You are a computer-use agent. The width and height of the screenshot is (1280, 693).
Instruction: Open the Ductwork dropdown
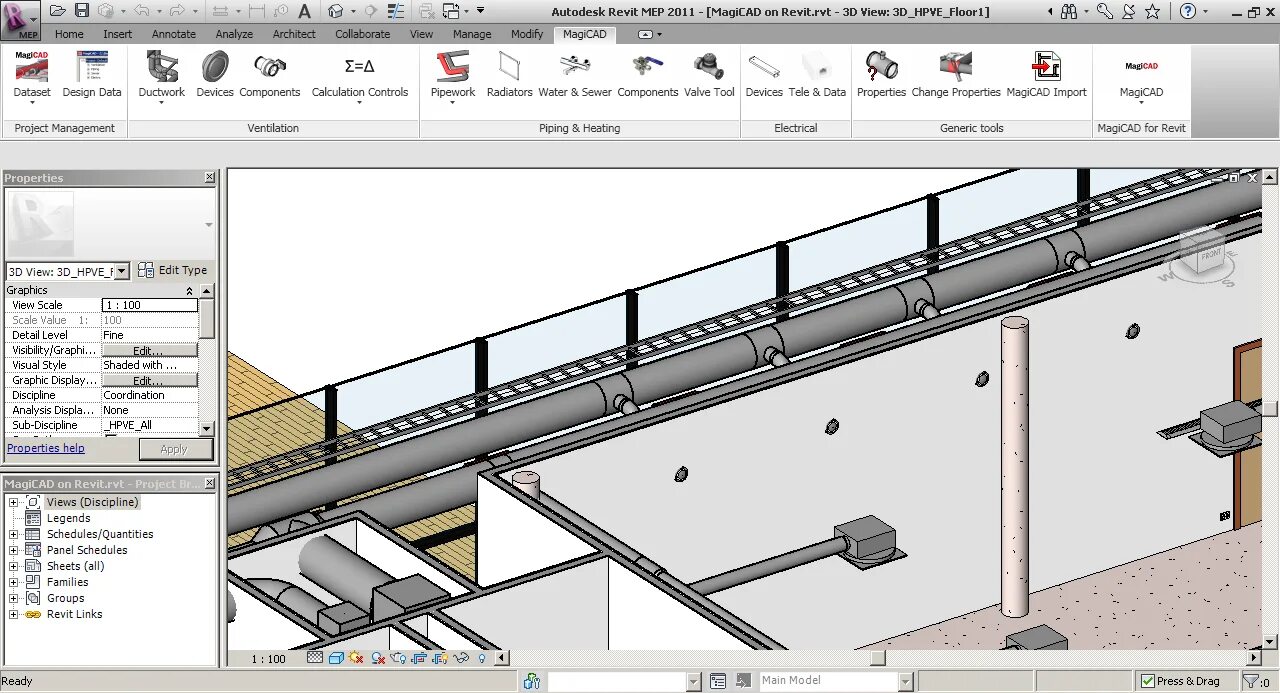pyautogui.click(x=161, y=76)
